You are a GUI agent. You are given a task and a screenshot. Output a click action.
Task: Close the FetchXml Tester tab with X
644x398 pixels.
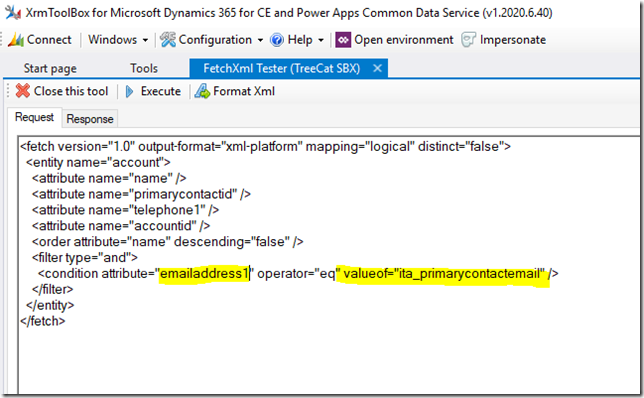(x=377, y=68)
